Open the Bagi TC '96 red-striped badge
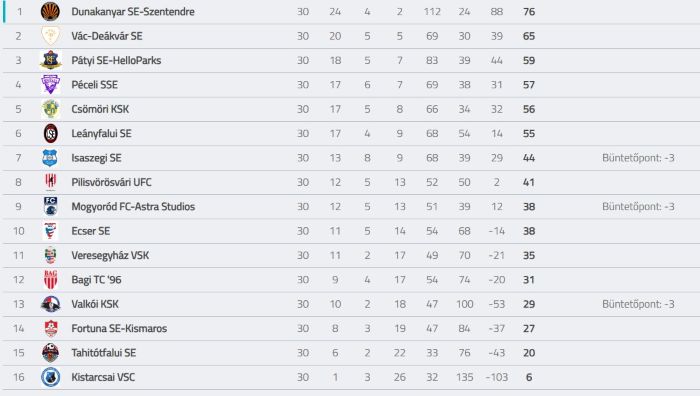The width and height of the screenshot is (700, 396). pos(50,279)
